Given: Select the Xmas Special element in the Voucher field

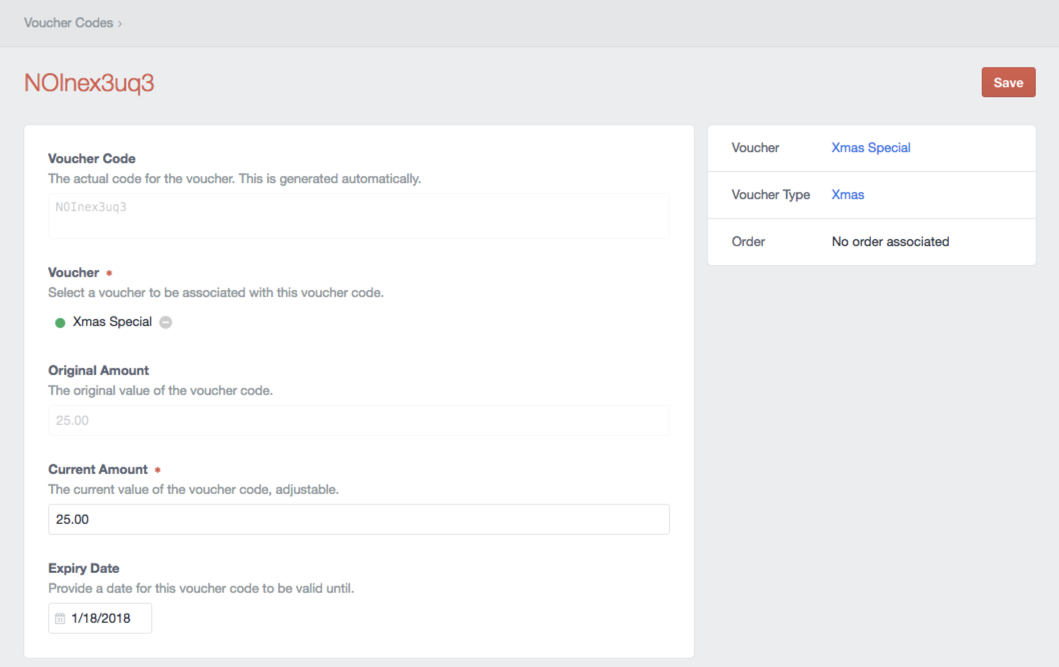Looking at the screenshot, I should click(x=112, y=322).
